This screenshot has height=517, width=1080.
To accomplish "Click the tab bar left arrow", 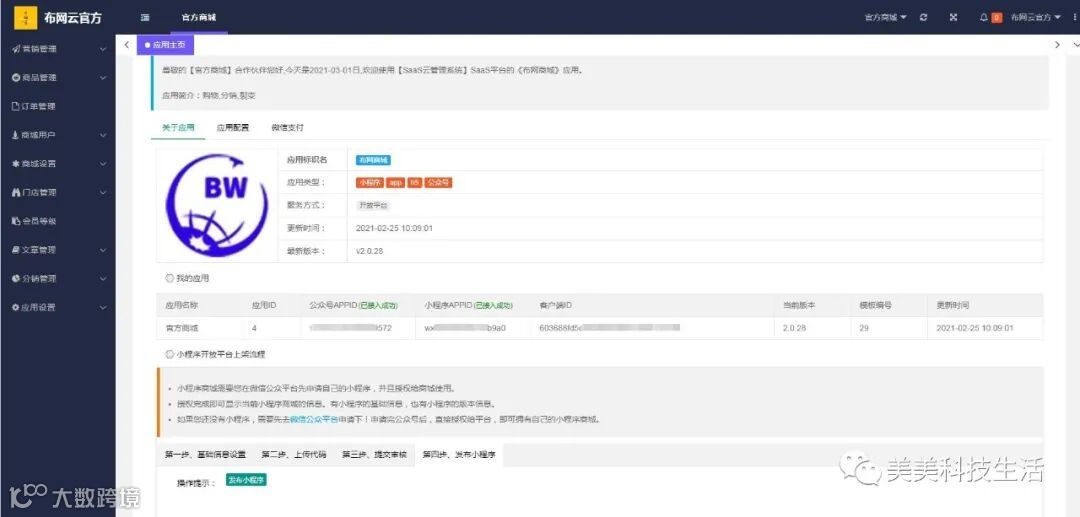I will click(126, 45).
